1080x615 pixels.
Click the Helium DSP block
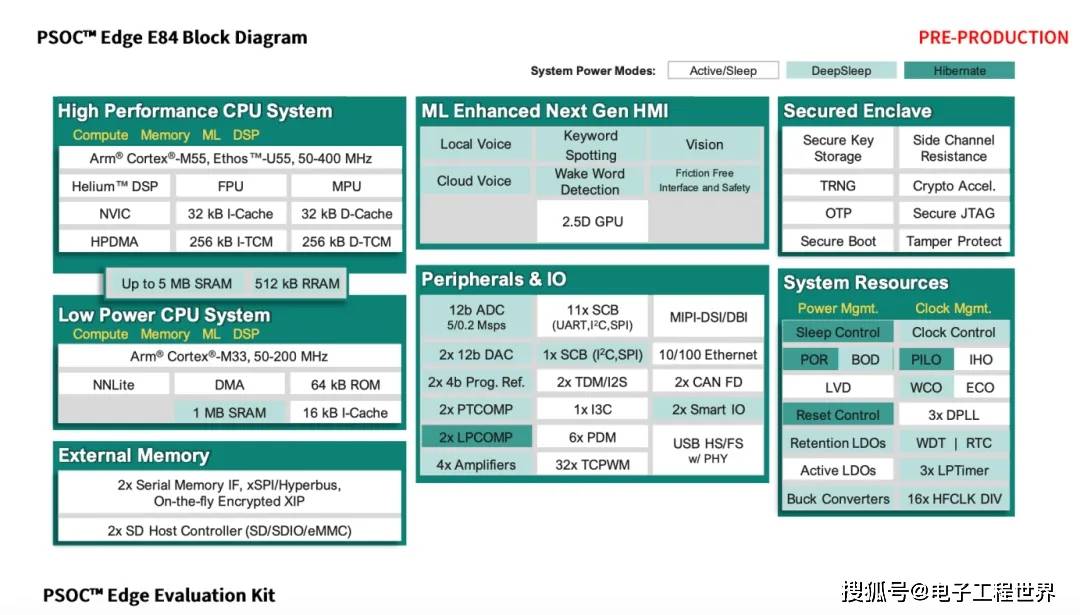(114, 186)
